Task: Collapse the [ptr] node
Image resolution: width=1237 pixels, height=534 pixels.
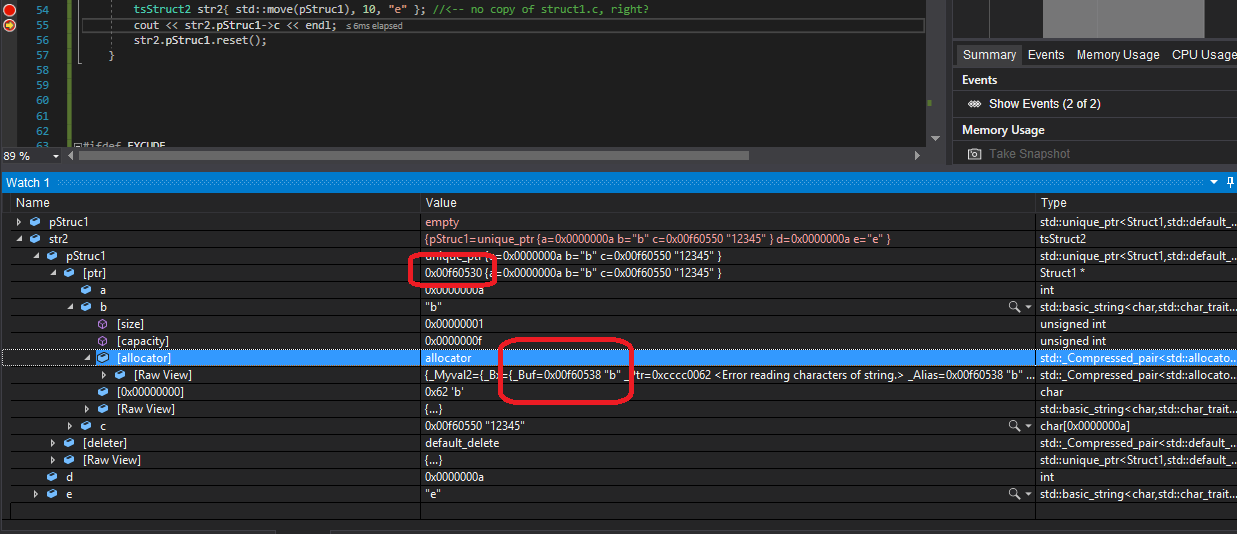Action: click(x=55, y=273)
